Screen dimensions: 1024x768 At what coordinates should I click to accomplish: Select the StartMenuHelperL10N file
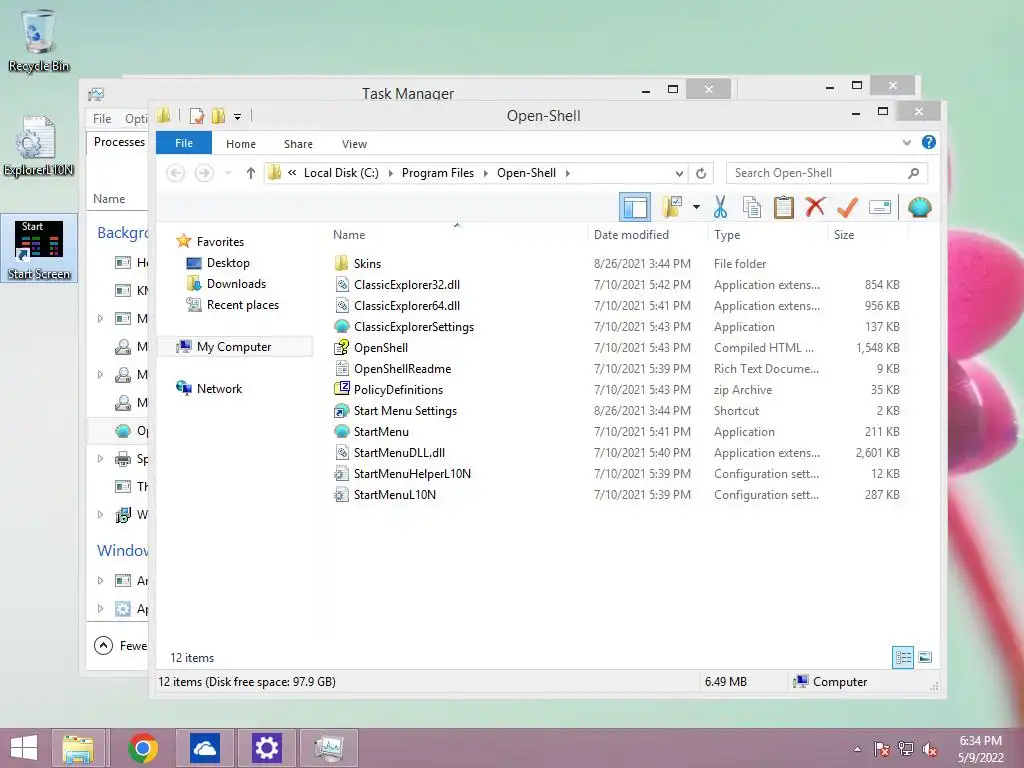[412, 473]
